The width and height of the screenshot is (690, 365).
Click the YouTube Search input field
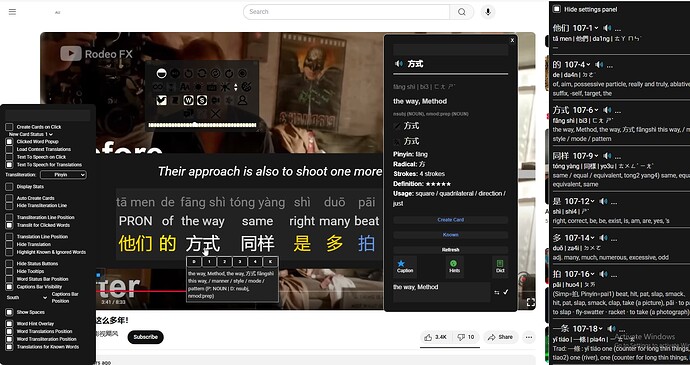(346, 12)
